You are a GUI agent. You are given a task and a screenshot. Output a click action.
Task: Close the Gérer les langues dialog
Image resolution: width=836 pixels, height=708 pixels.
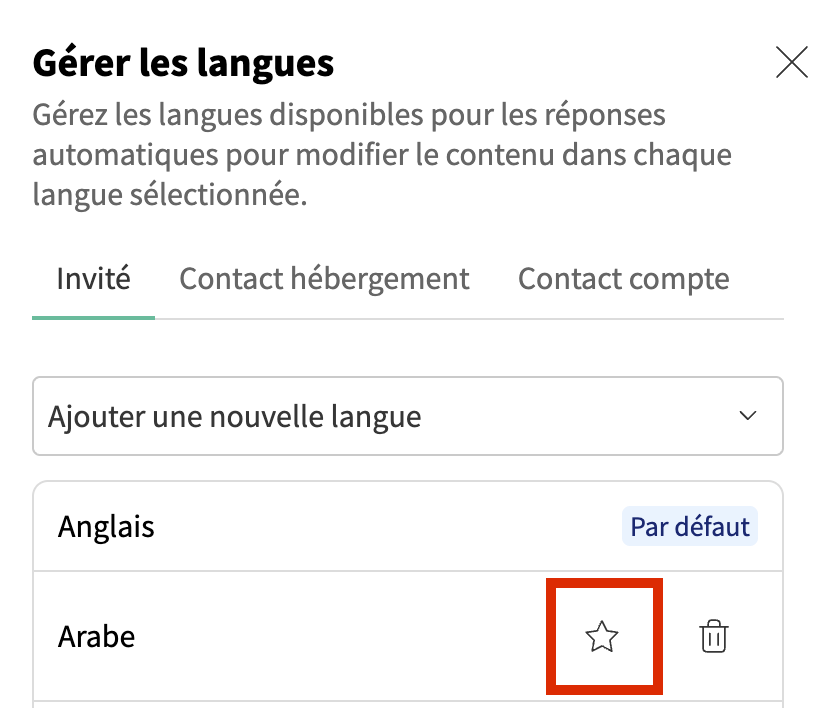click(x=792, y=63)
